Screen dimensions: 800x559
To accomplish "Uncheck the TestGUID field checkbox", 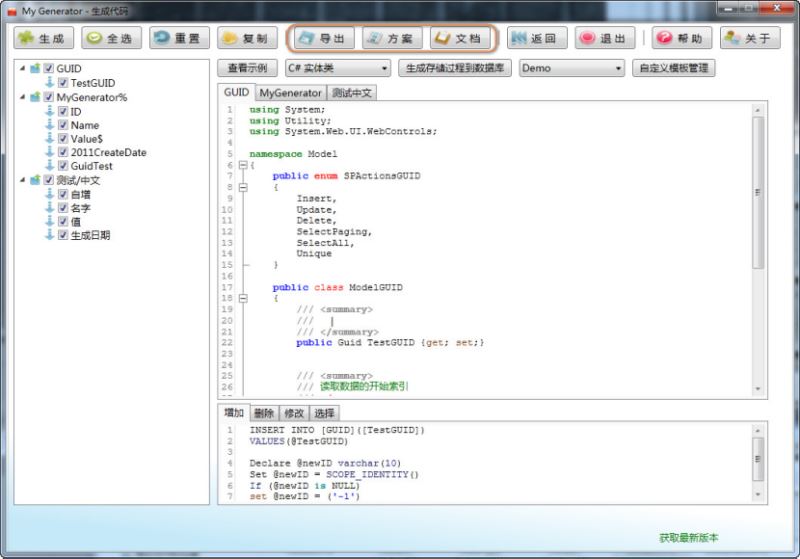I will pos(63,83).
